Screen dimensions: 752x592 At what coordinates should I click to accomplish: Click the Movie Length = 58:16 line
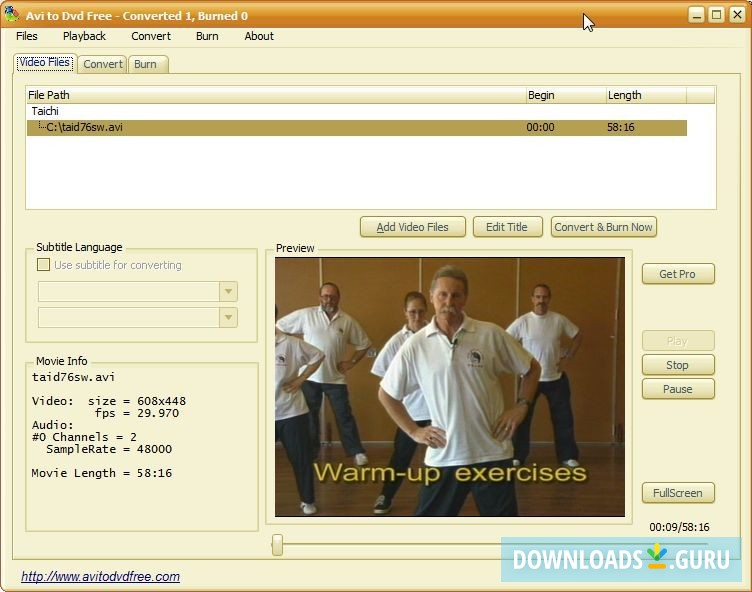[x=102, y=473]
